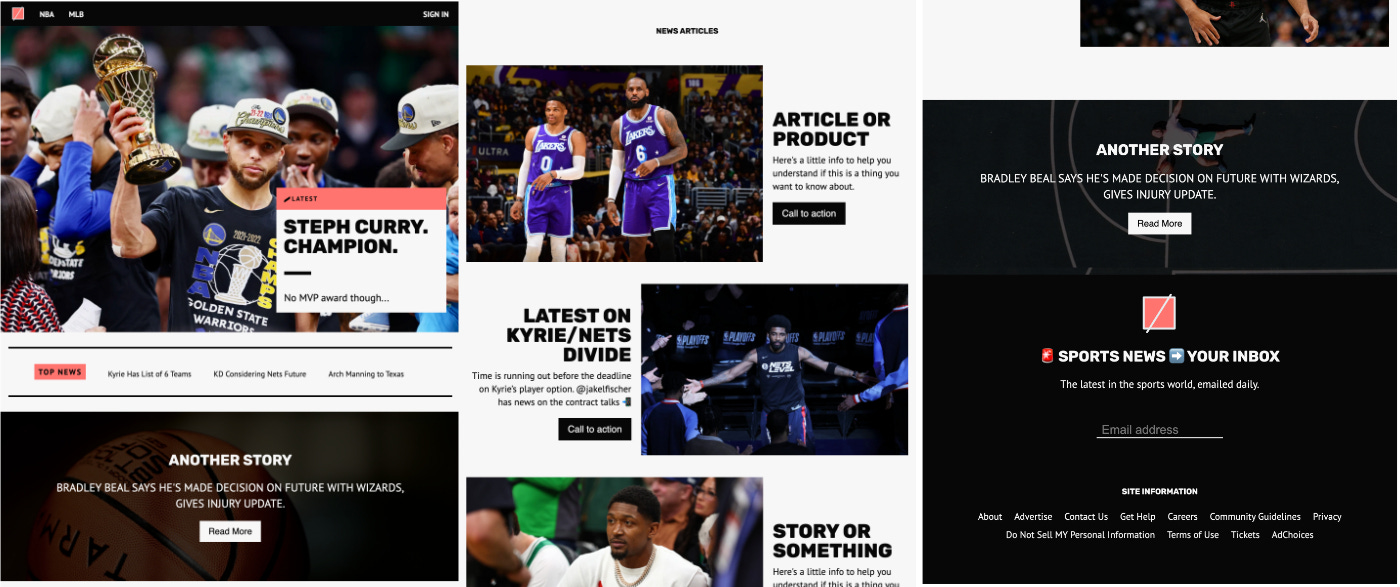The height and width of the screenshot is (587, 1400).
Task: Open the Tickets footer link
Action: click(1245, 535)
